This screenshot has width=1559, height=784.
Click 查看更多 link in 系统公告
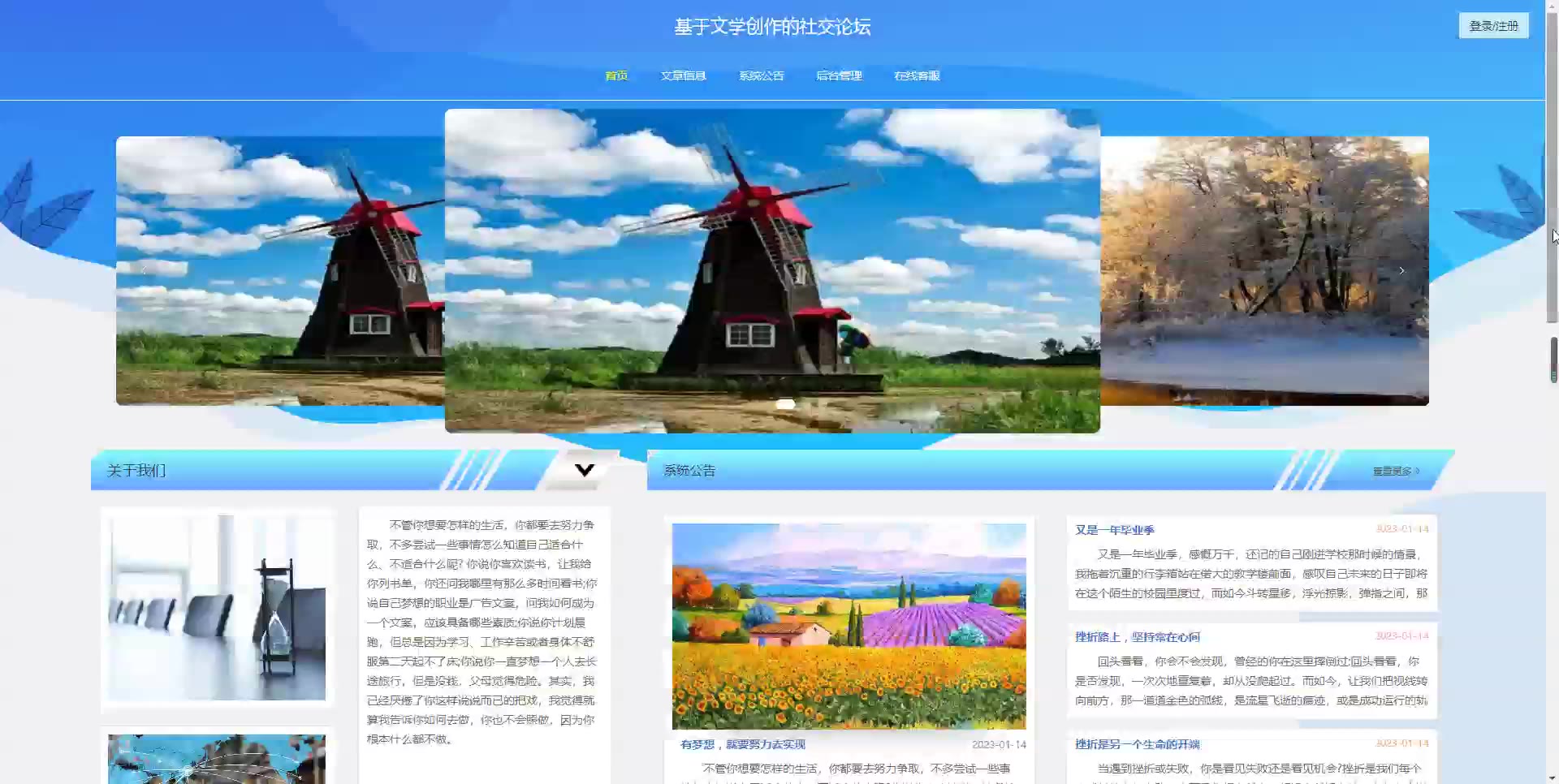[1396, 471]
